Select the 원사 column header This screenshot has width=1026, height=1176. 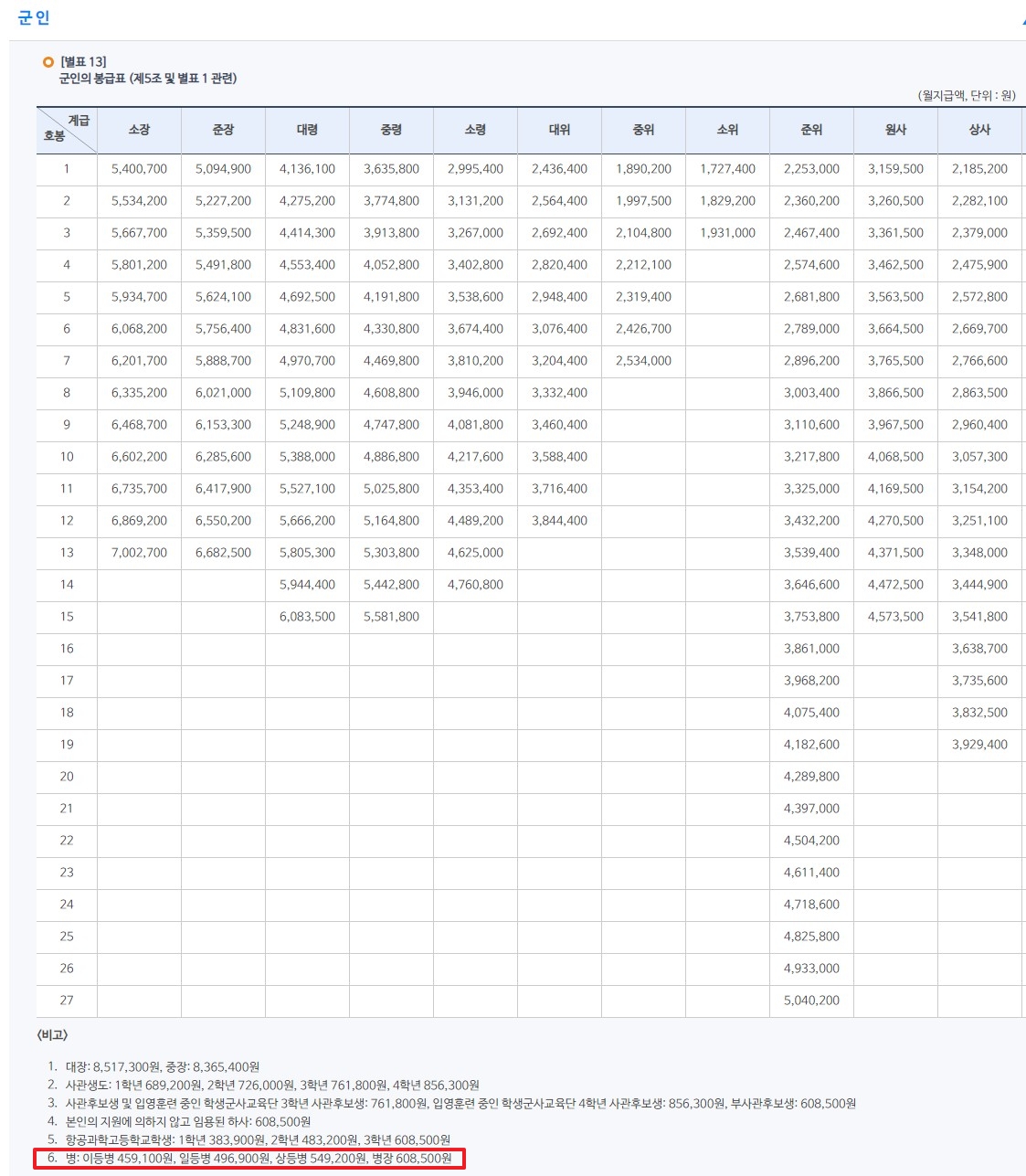pos(895,130)
